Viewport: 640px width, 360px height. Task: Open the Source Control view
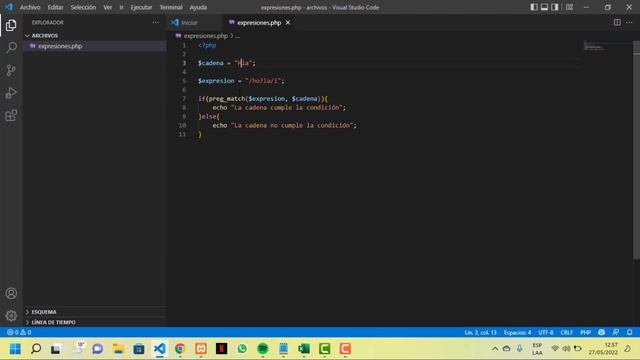click(11, 70)
